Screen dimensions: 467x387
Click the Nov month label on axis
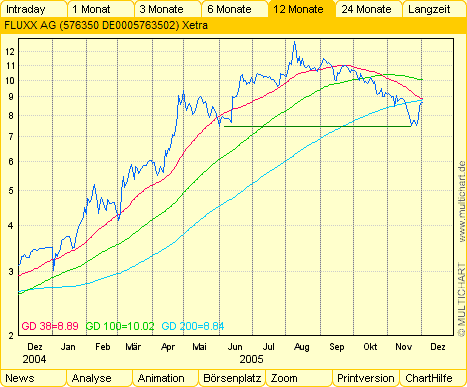coord(403,347)
